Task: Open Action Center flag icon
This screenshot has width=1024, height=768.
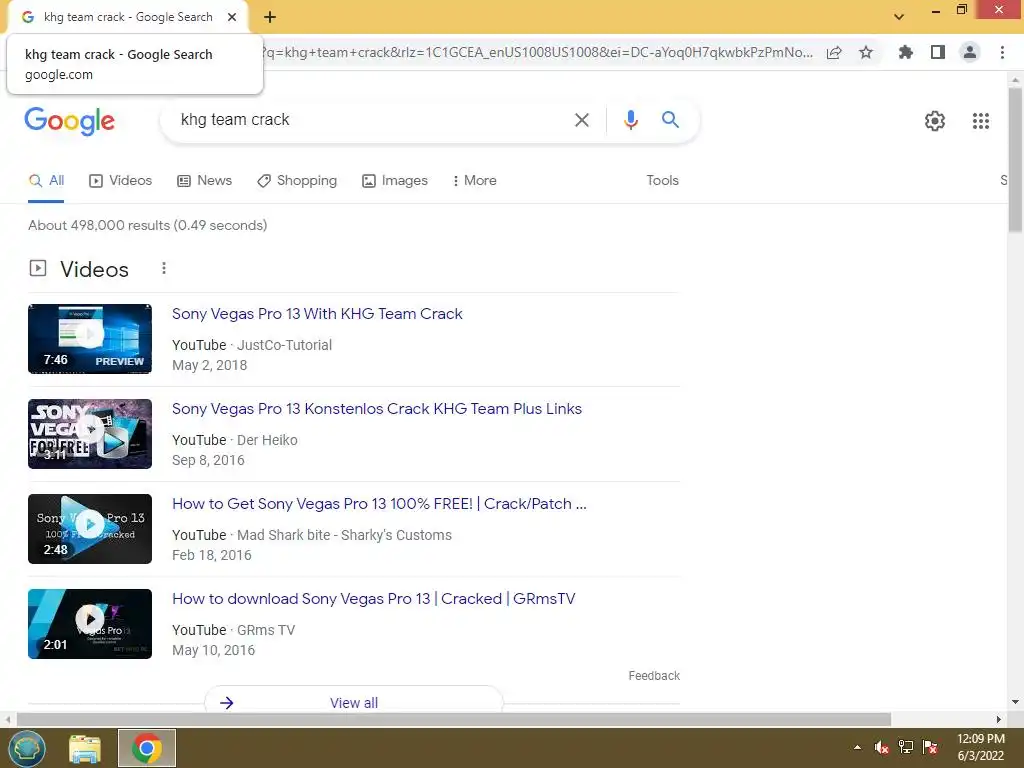Action: point(930,747)
